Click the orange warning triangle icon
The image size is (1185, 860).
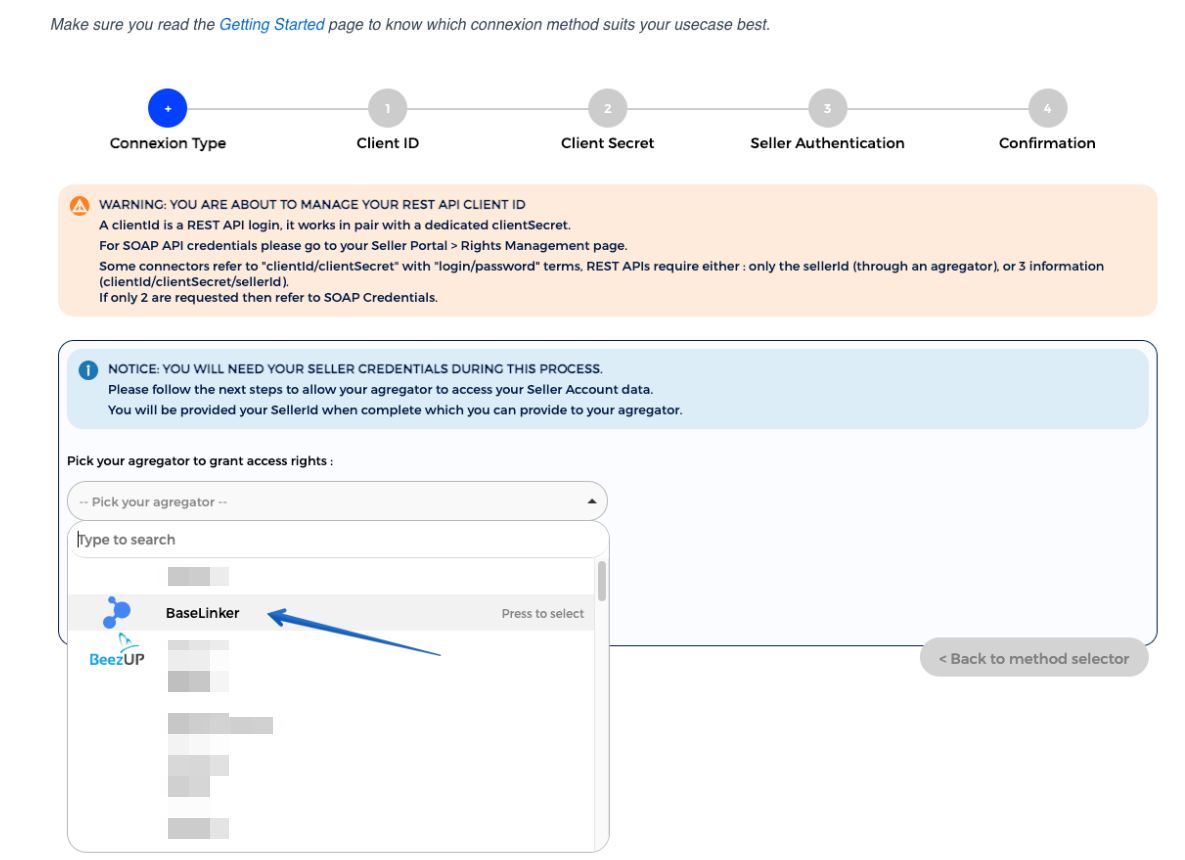[80, 205]
